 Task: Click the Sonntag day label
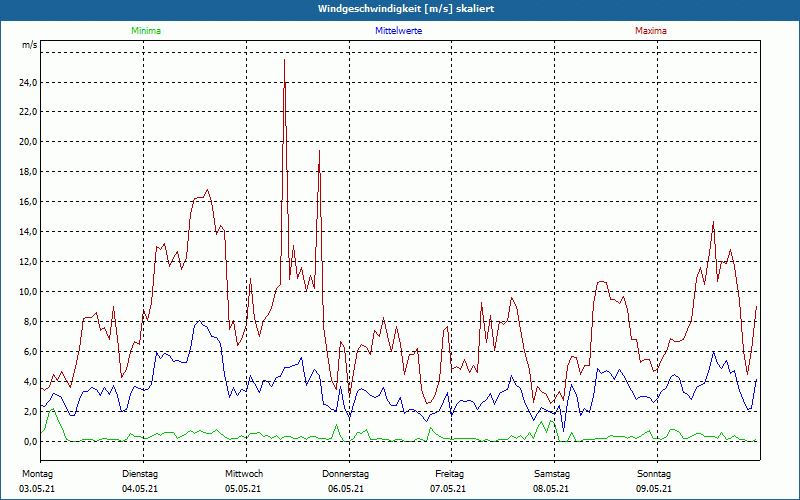[654, 474]
